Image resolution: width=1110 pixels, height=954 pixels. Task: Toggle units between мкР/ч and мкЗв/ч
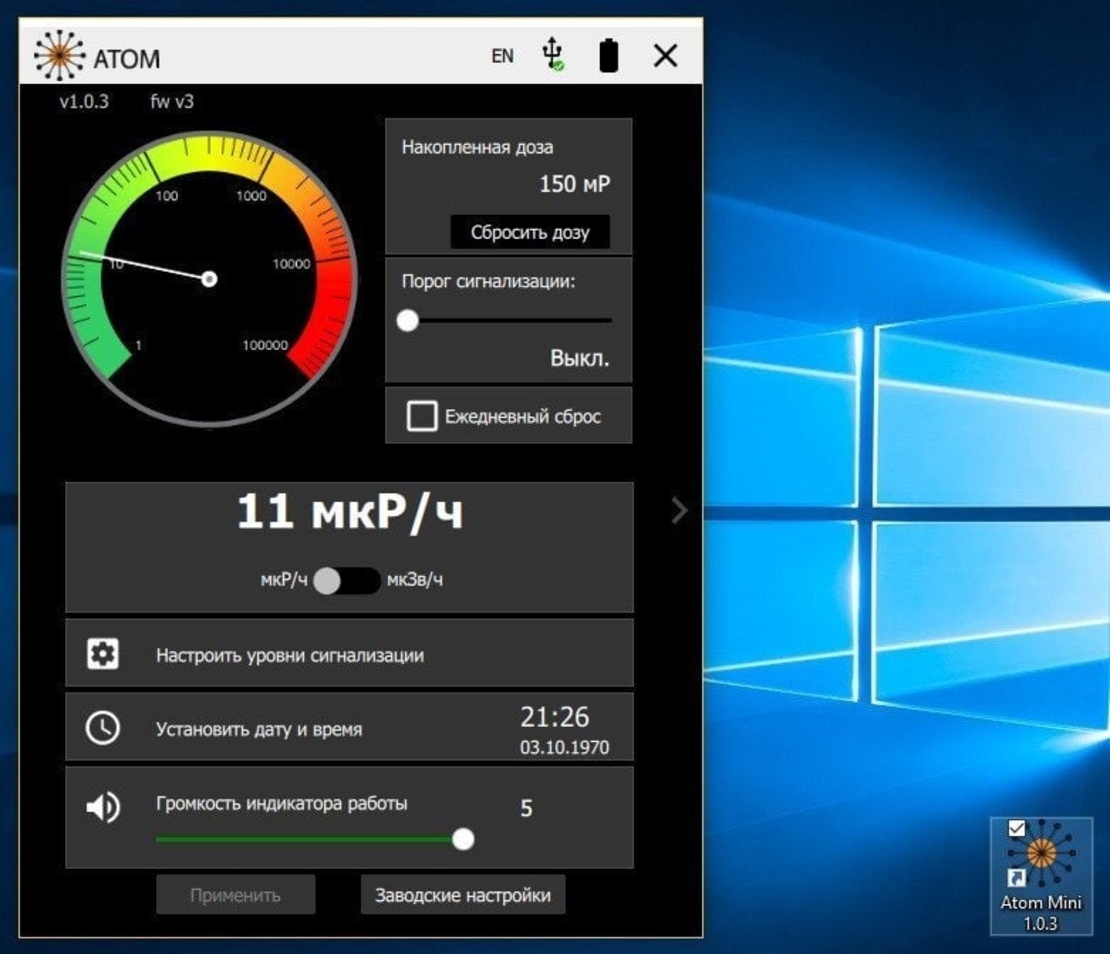[x=347, y=580]
